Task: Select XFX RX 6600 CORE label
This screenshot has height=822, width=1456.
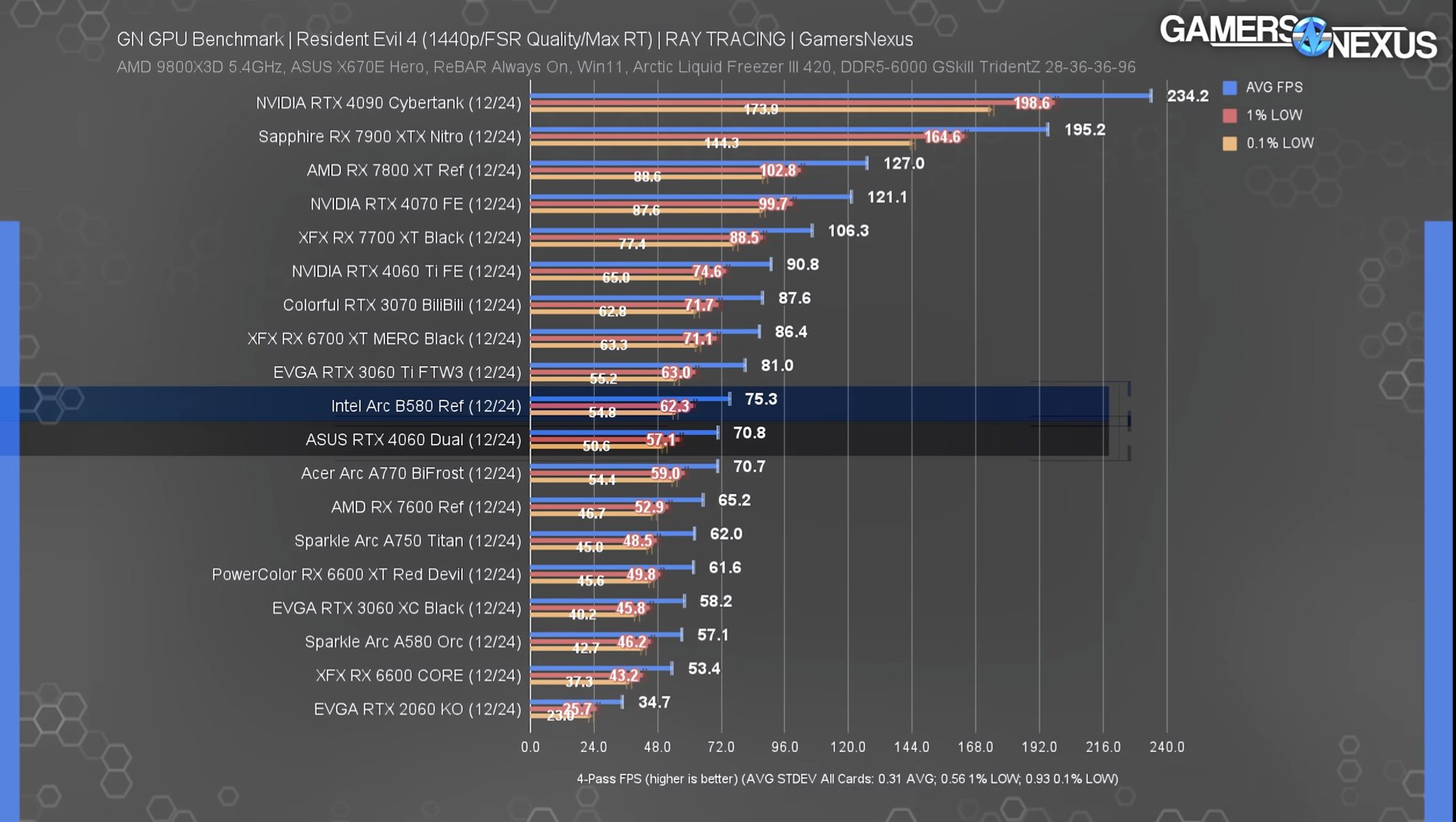Action: click(419, 675)
